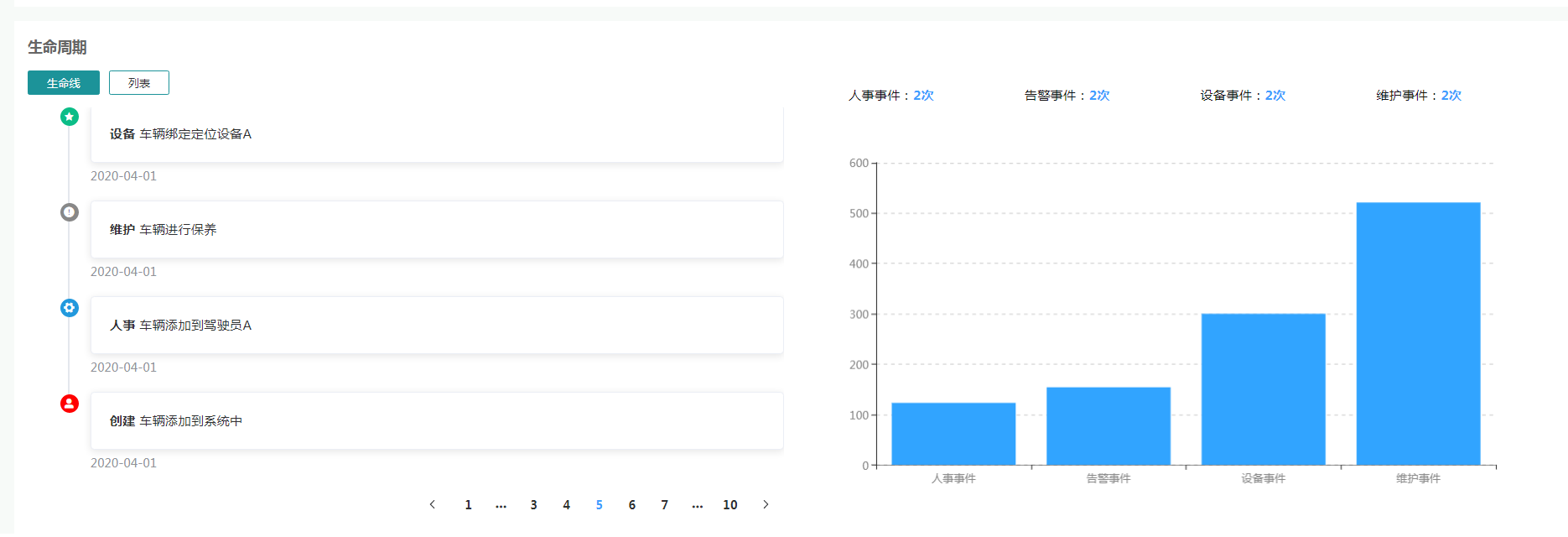Click the green star timeline icon
1568x537 pixels.
[x=70, y=117]
